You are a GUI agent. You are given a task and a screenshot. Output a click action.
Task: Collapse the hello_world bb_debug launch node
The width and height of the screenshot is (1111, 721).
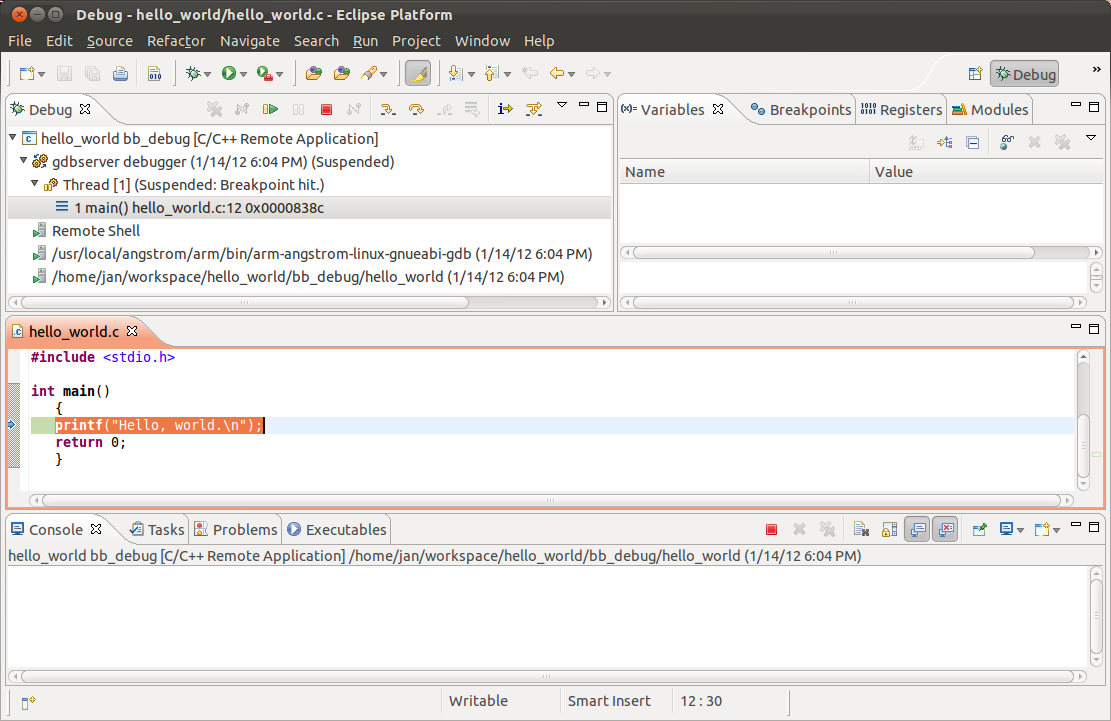coord(13,137)
